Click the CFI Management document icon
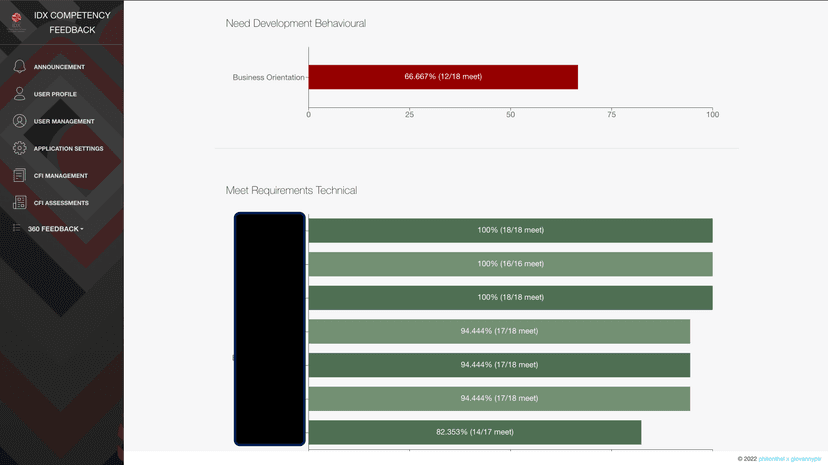The image size is (828, 465). coord(20,175)
